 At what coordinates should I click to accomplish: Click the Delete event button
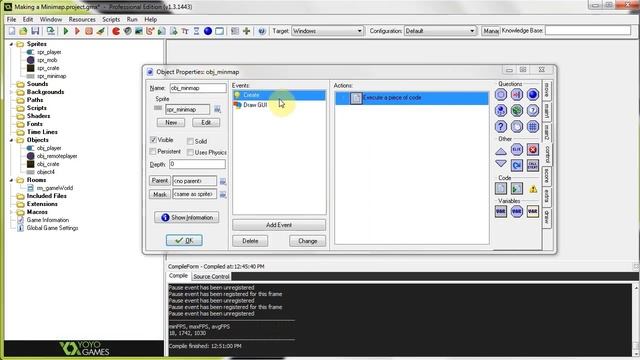pos(250,241)
